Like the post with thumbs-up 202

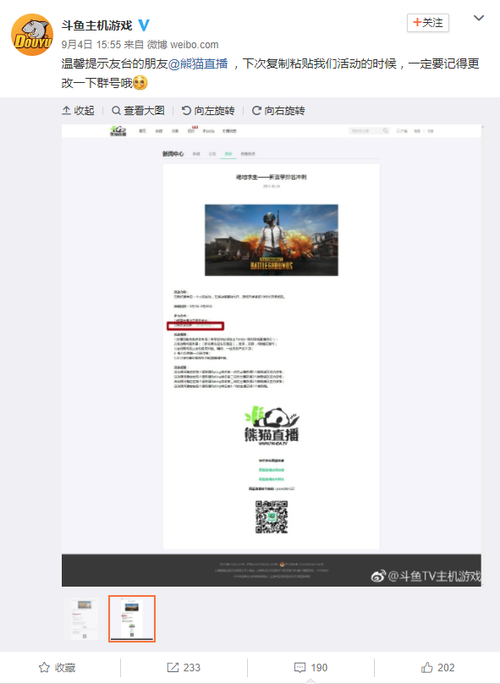click(438, 667)
